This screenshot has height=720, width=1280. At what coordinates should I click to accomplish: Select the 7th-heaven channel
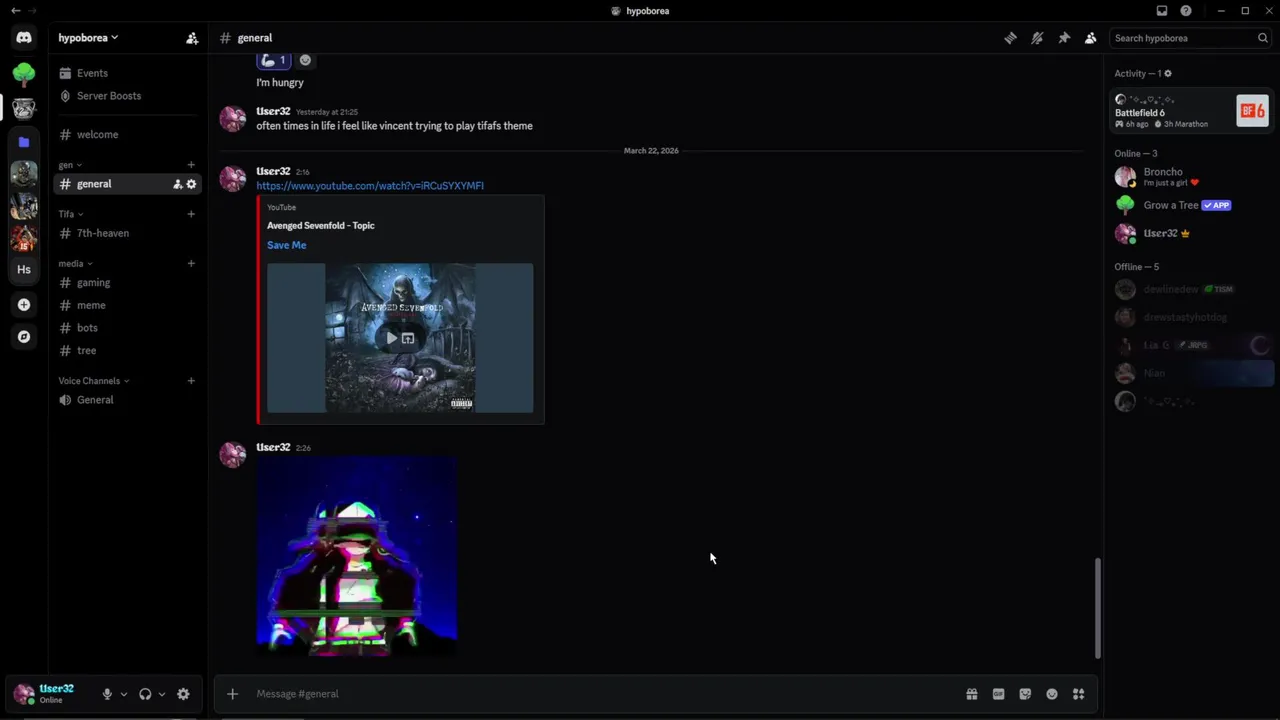click(127, 233)
